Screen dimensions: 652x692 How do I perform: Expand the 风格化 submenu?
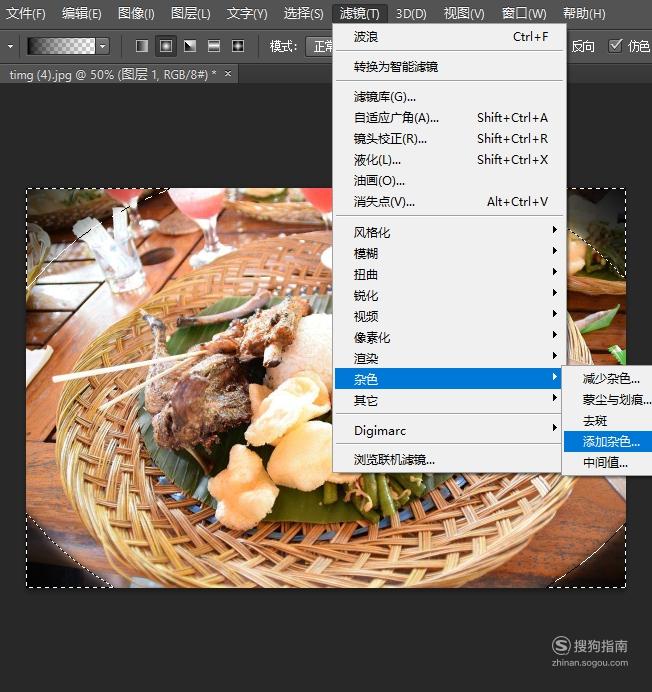(449, 232)
